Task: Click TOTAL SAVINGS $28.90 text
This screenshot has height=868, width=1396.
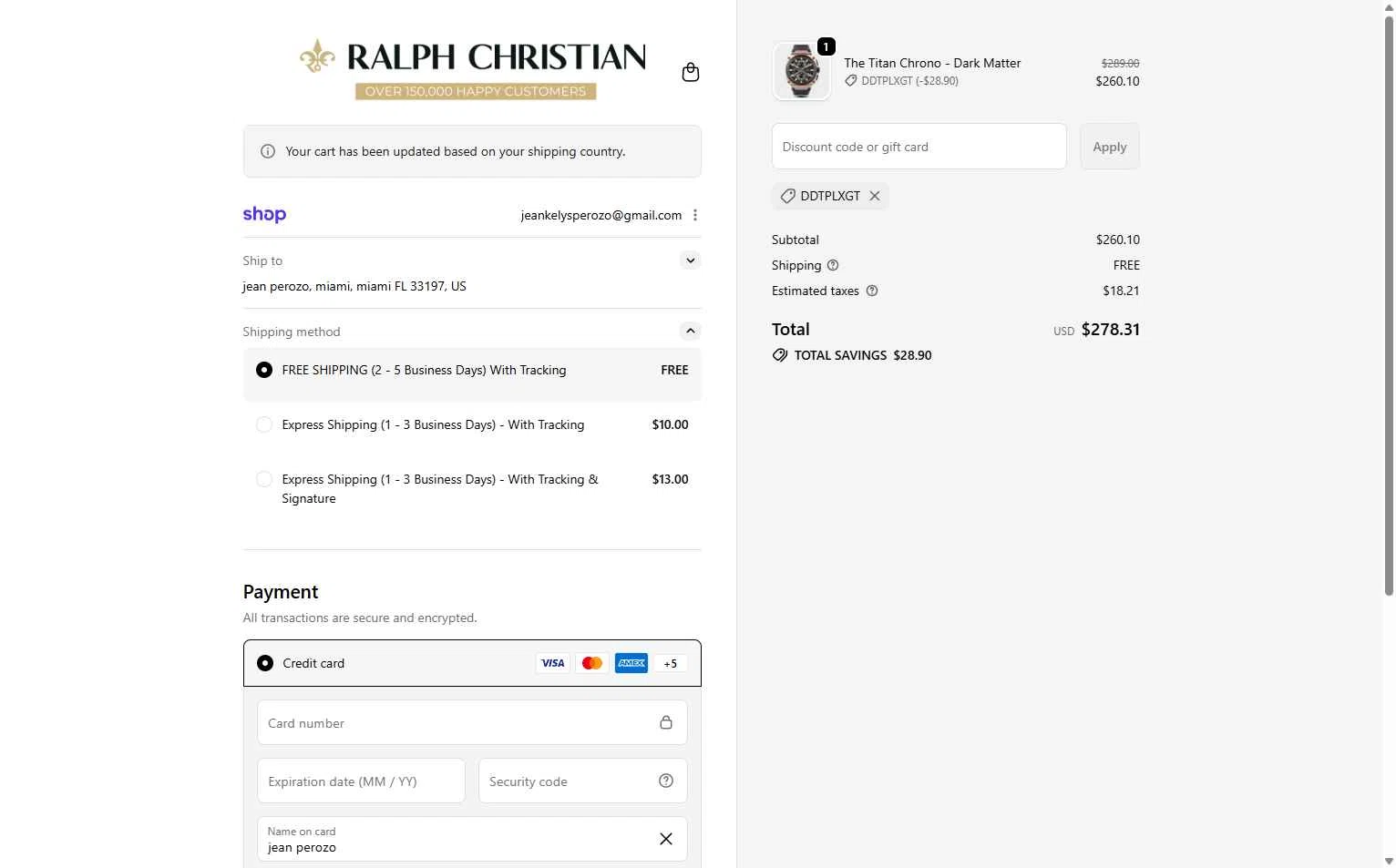Action: click(863, 355)
